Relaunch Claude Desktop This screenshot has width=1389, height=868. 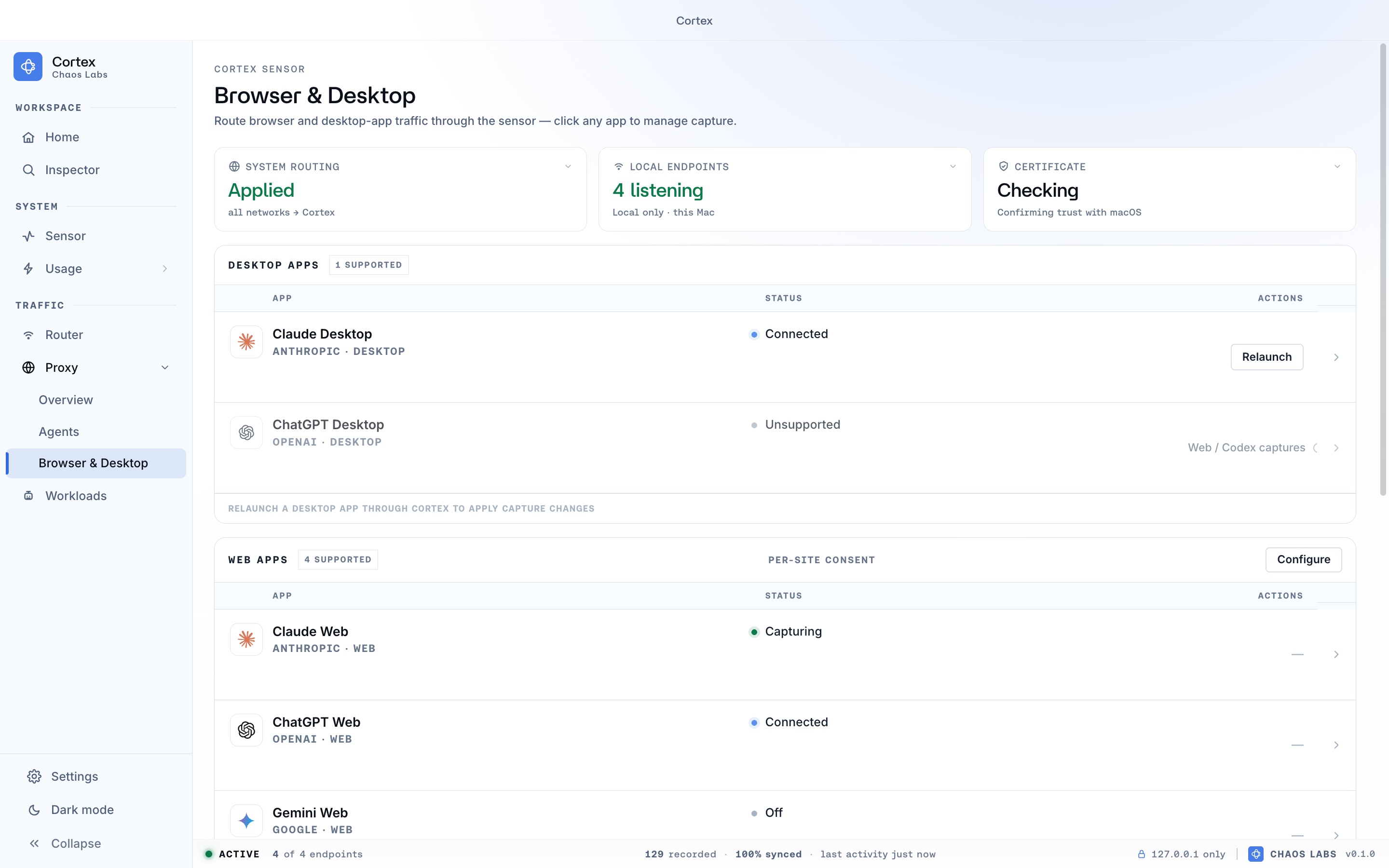tap(1267, 357)
